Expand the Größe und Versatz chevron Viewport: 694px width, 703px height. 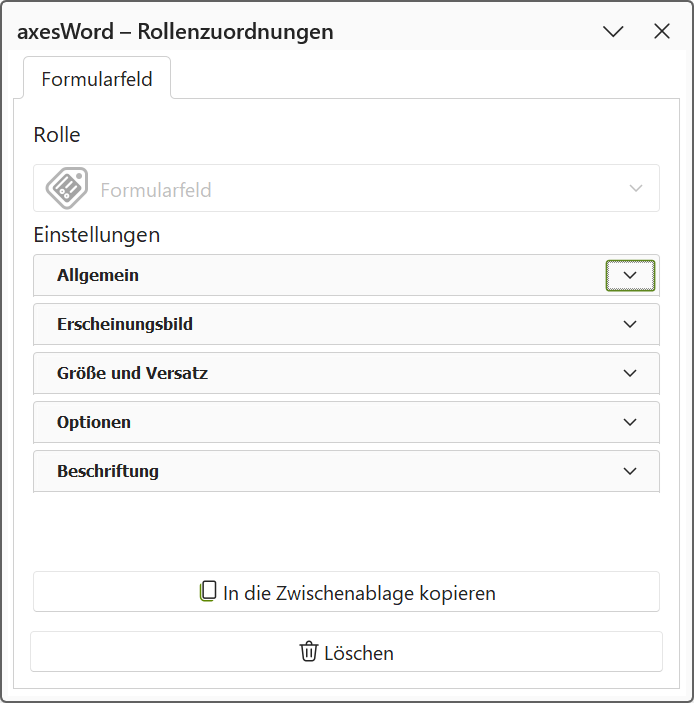tap(630, 373)
